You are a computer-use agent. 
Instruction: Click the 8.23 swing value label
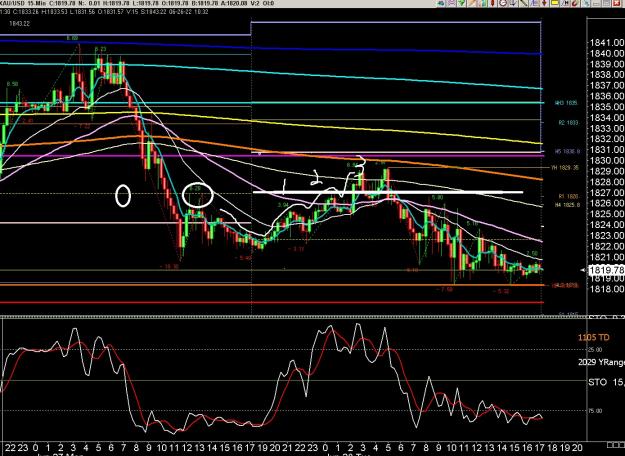pyautogui.click(x=100, y=49)
